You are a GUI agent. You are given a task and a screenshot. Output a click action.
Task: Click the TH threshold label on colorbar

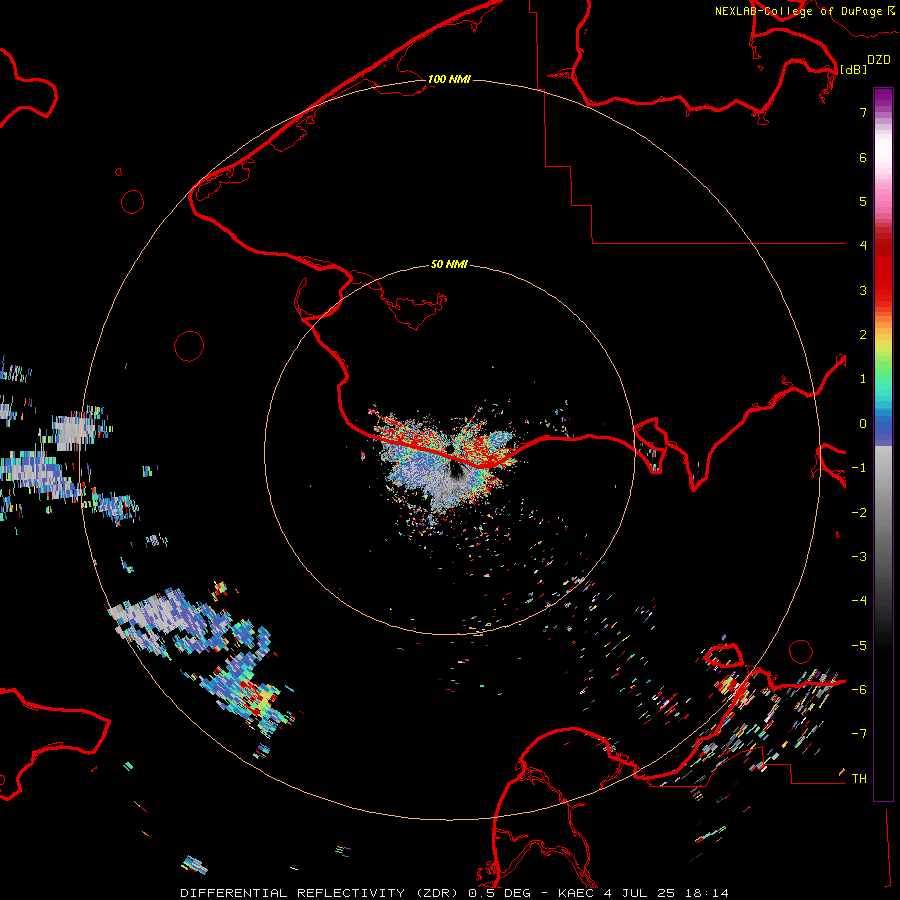[859, 779]
